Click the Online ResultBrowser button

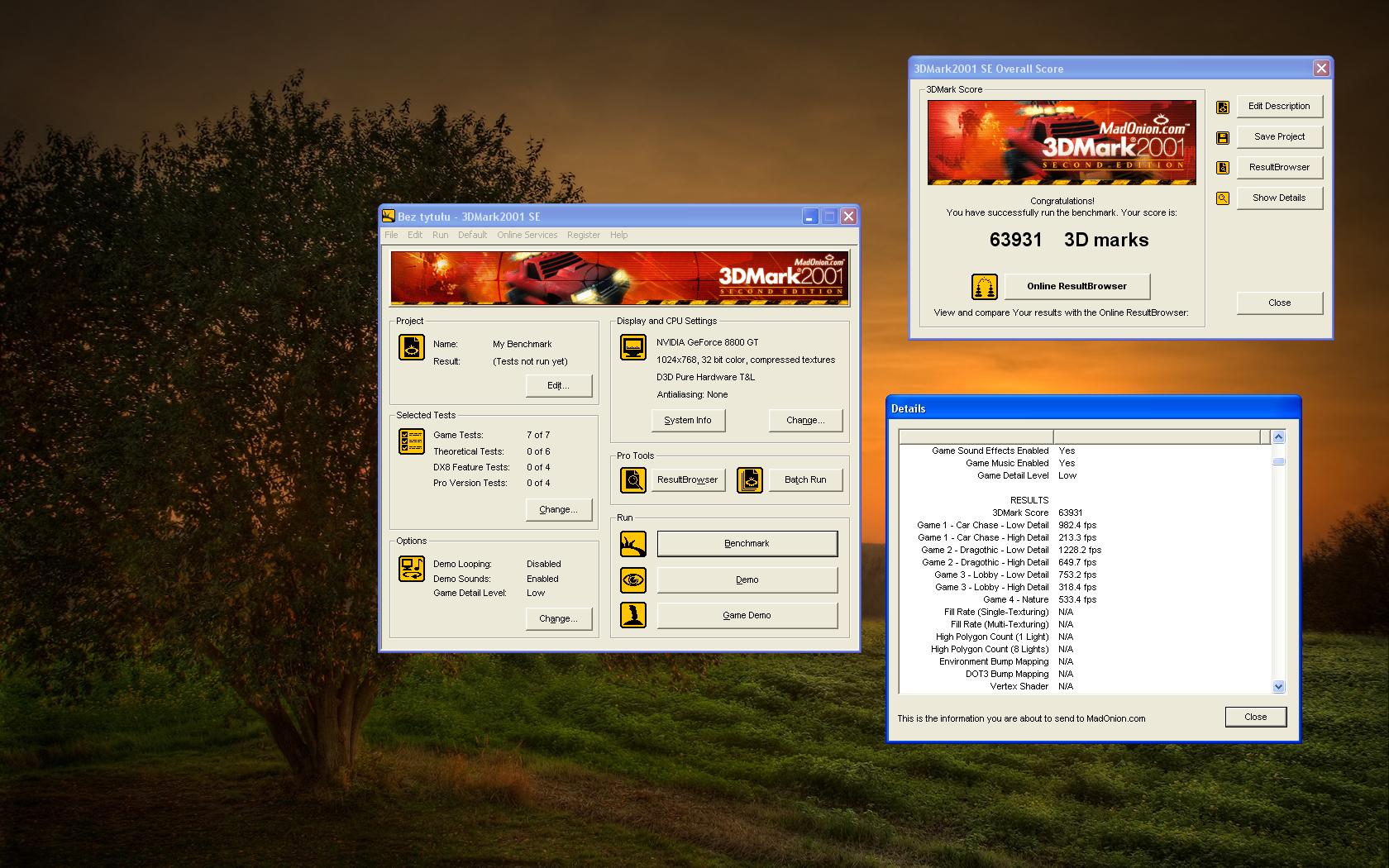(x=1077, y=287)
